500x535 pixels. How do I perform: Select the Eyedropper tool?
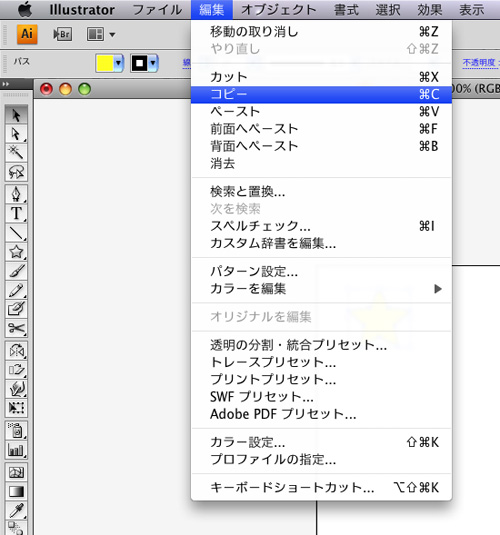[x=16, y=511]
